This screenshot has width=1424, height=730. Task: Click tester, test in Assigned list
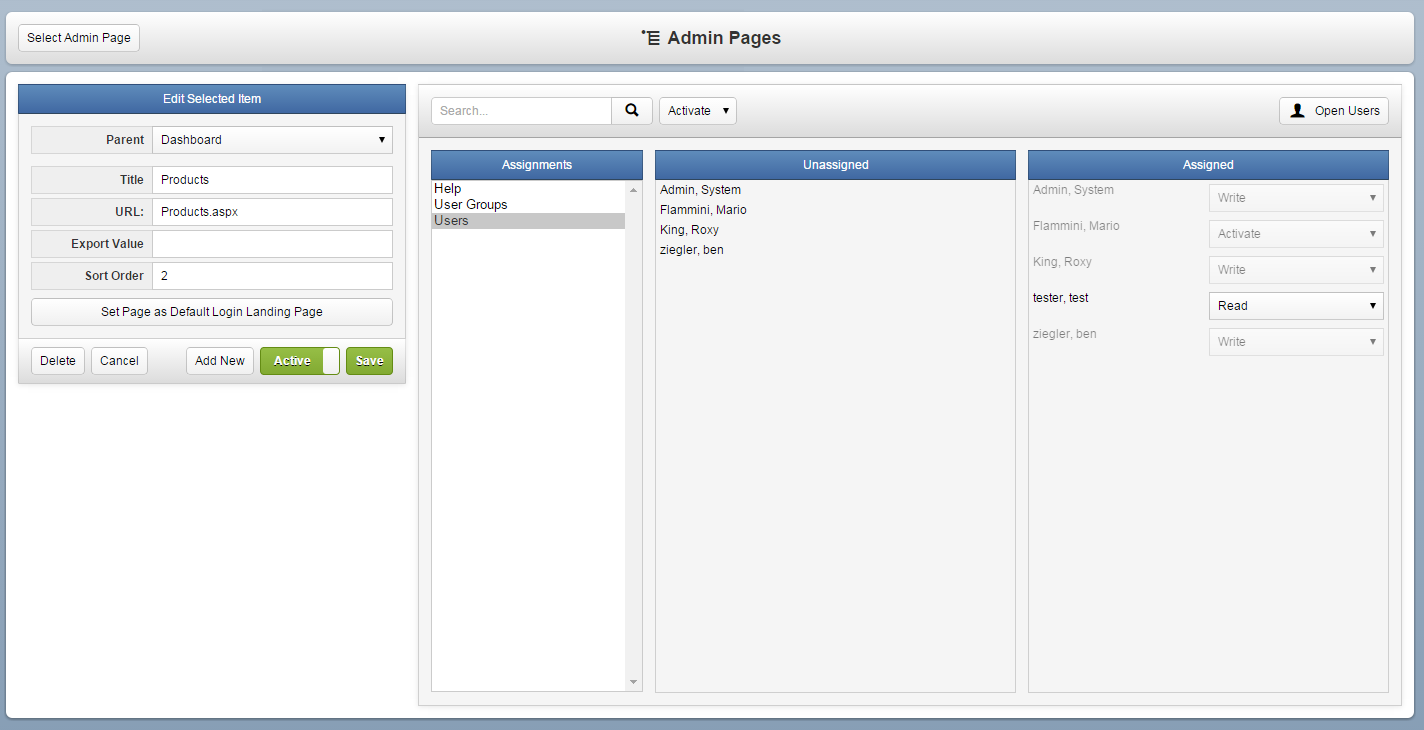coord(1061,298)
